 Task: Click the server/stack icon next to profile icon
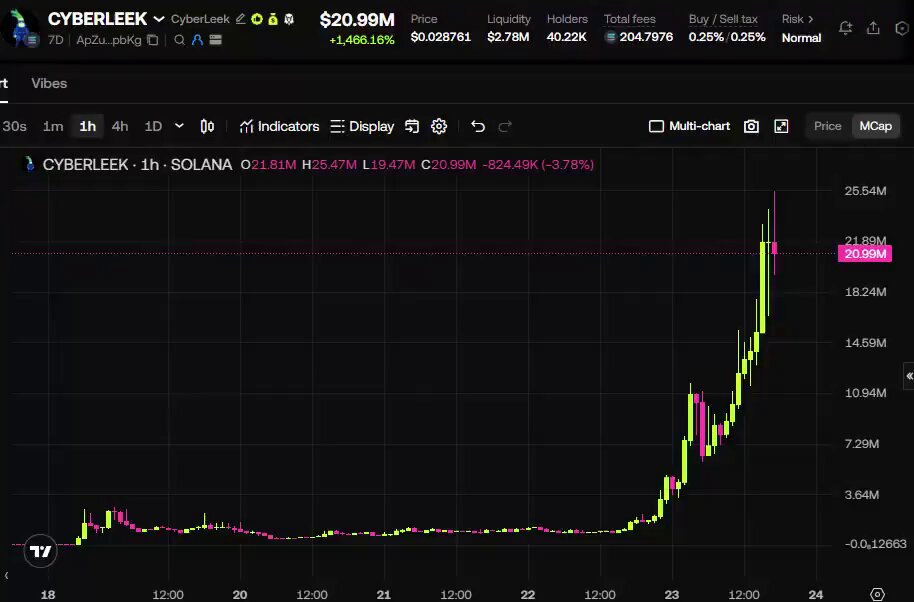(216, 40)
